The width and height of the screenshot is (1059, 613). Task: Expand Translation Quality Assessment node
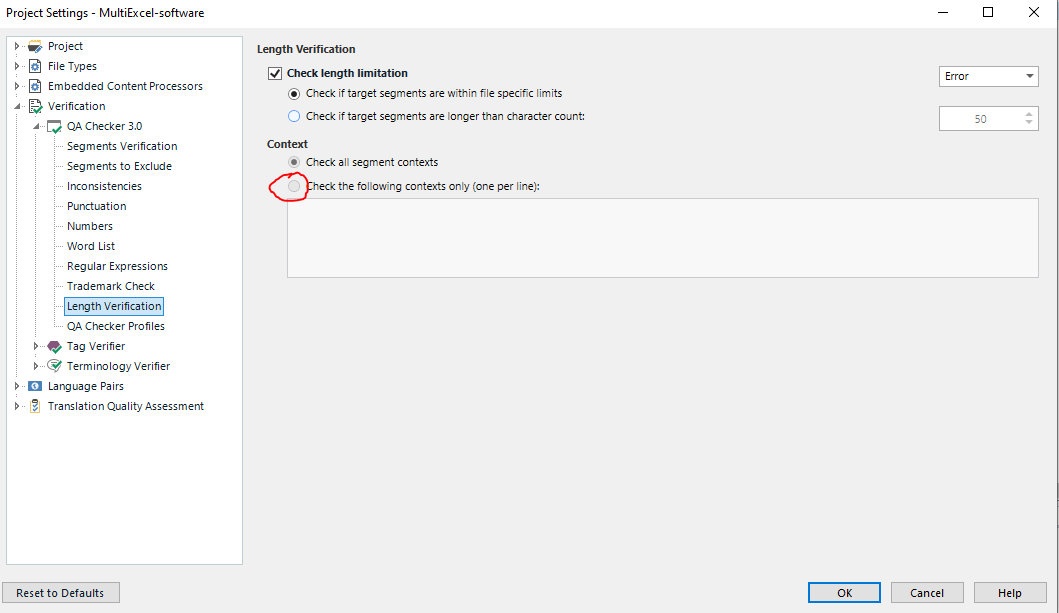coord(17,406)
